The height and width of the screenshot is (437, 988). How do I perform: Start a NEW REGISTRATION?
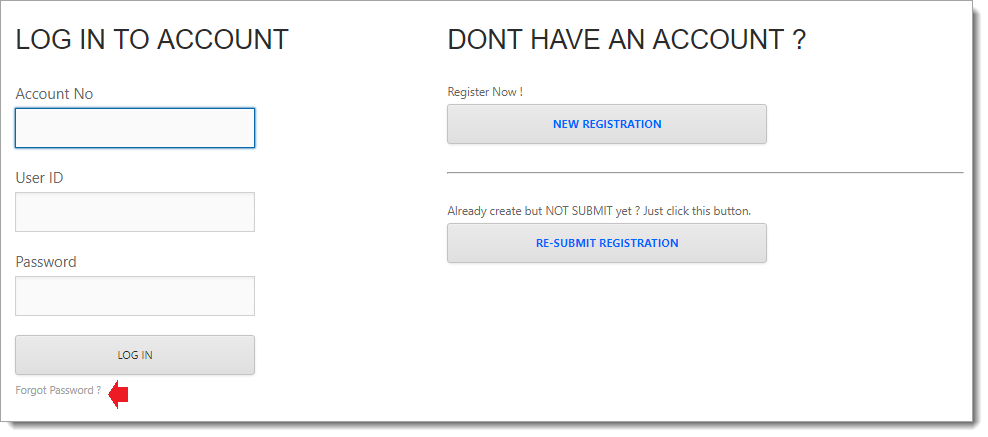[606, 124]
